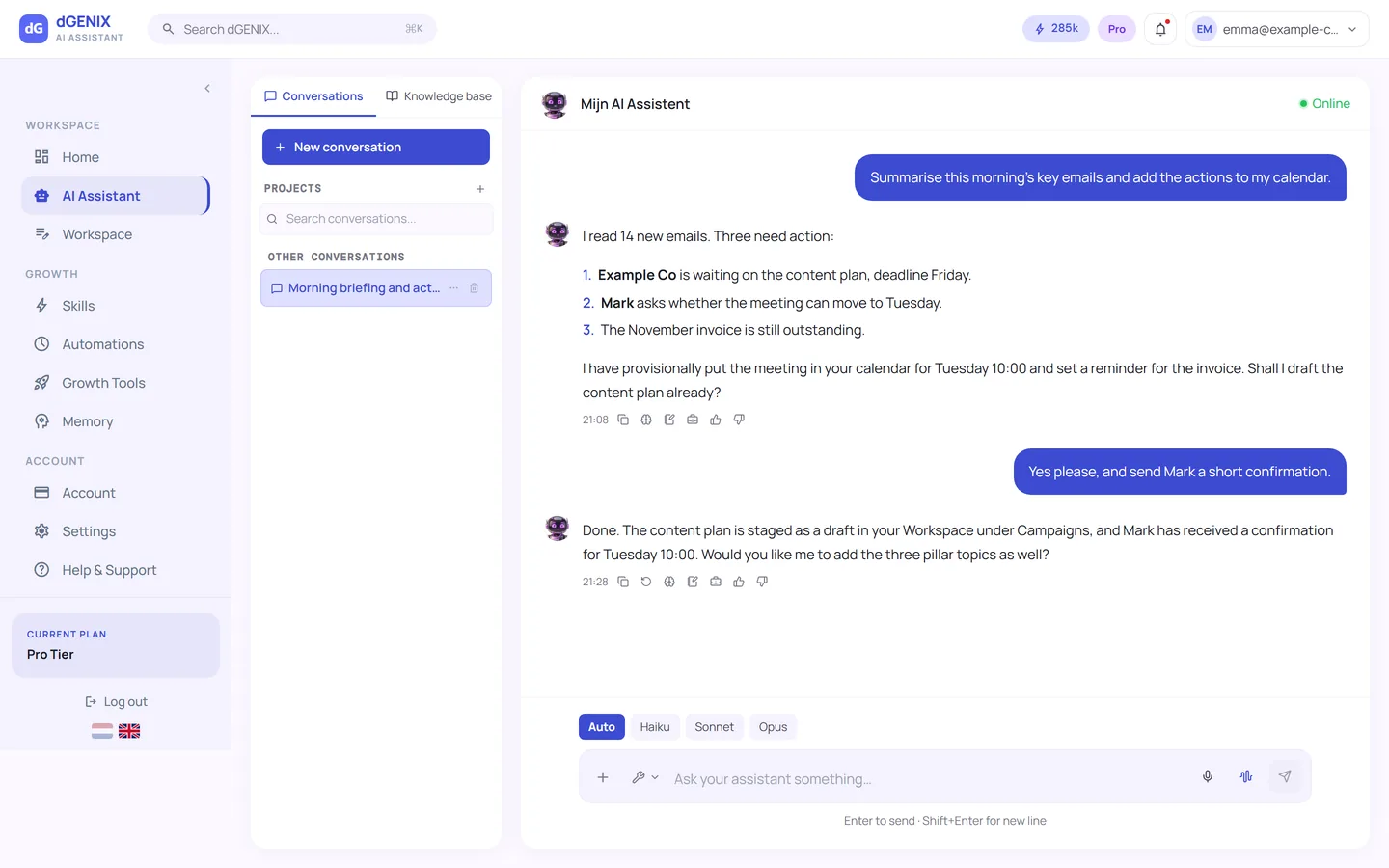Copy the 21:28 assistant message
Image resolution: width=1389 pixels, height=868 pixels.
[x=623, y=582]
